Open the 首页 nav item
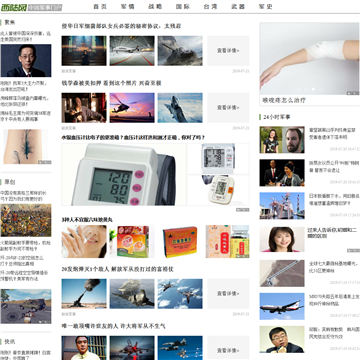Viewport: 360px width, 360px height. click(100, 7)
